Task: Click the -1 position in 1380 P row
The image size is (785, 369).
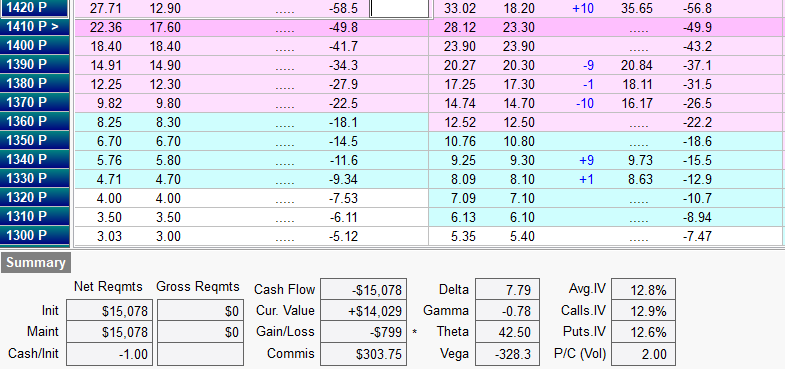Action: pyautogui.click(x=588, y=85)
